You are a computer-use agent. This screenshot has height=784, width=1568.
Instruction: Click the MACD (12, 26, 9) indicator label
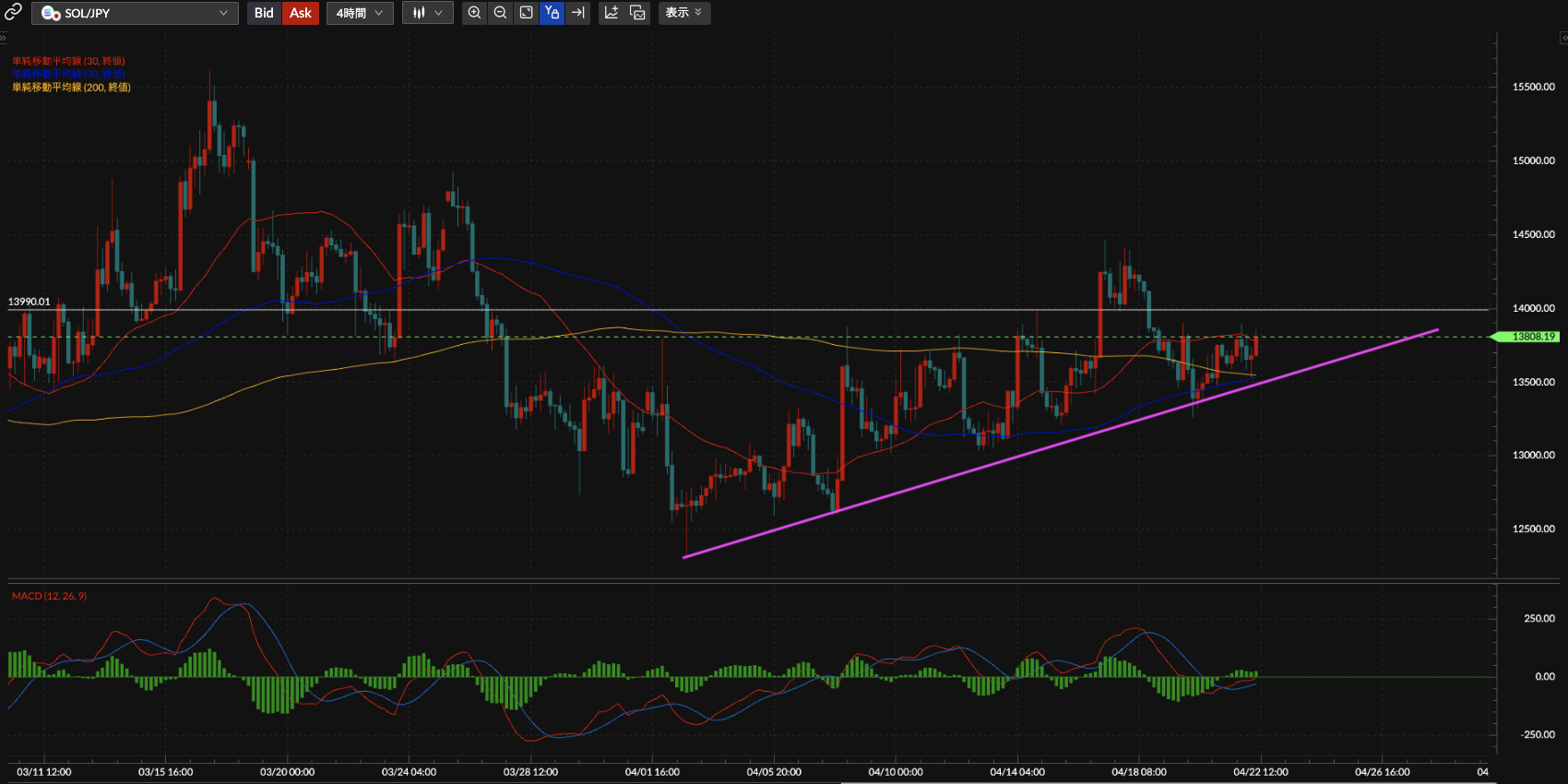(49, 596)
